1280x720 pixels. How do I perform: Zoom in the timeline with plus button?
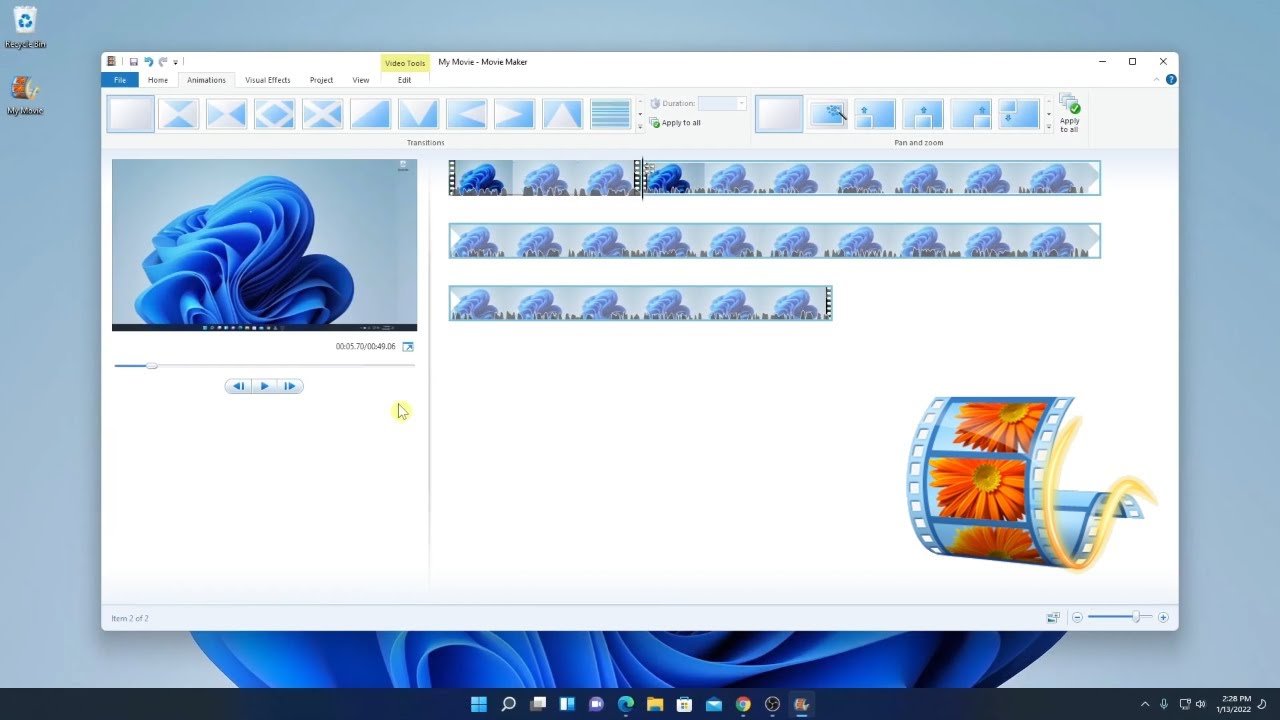coord(1163,618)
